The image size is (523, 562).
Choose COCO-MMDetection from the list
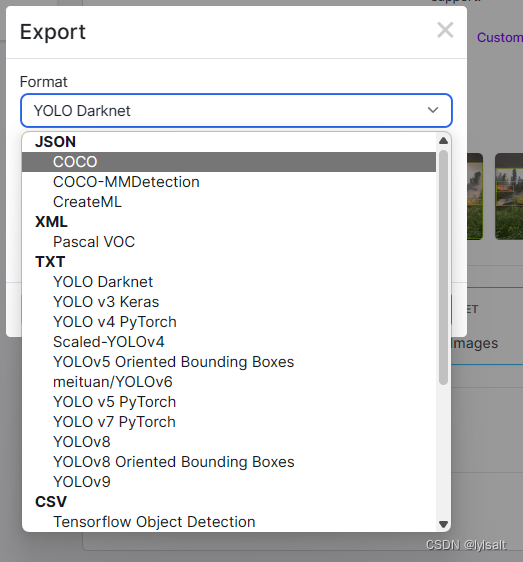coord(229,182)
